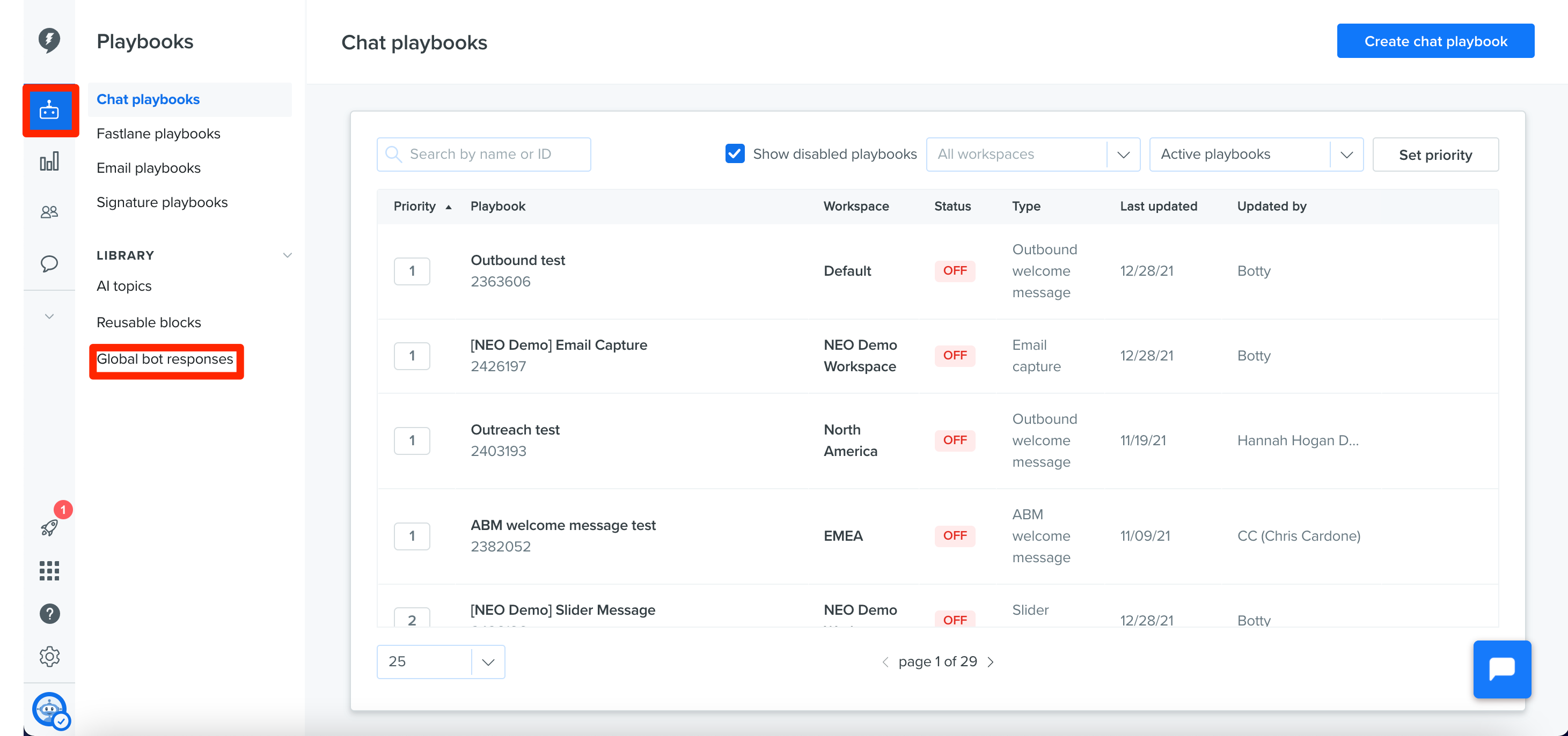This screenshot has width=1568, height=736.
Task: Select Email playbooks menu item
Action: (x=149, y=168)
